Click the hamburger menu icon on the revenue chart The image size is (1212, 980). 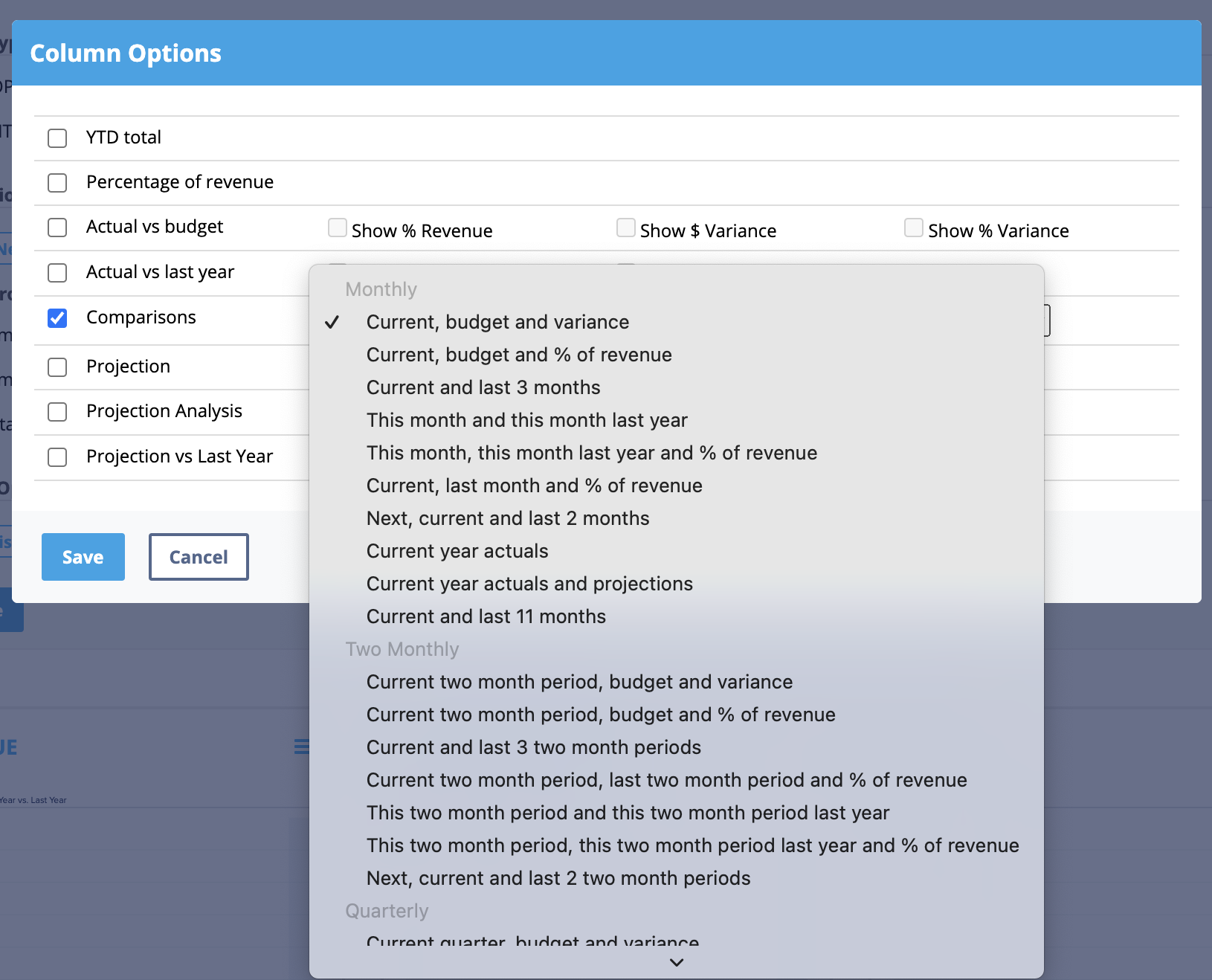coord(302,747)
